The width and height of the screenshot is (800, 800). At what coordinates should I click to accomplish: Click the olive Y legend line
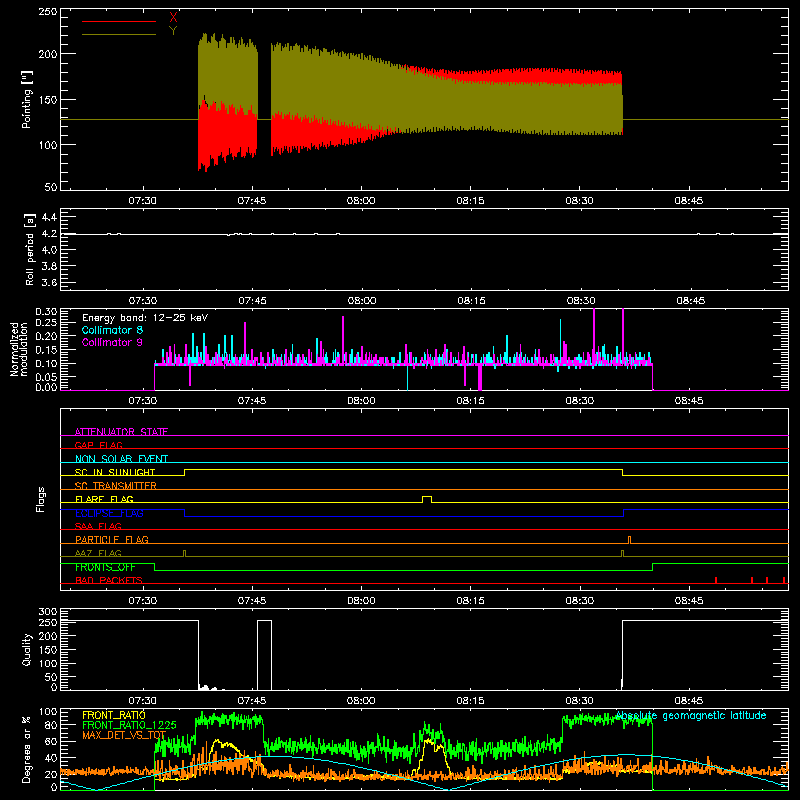tap(119, 35)
